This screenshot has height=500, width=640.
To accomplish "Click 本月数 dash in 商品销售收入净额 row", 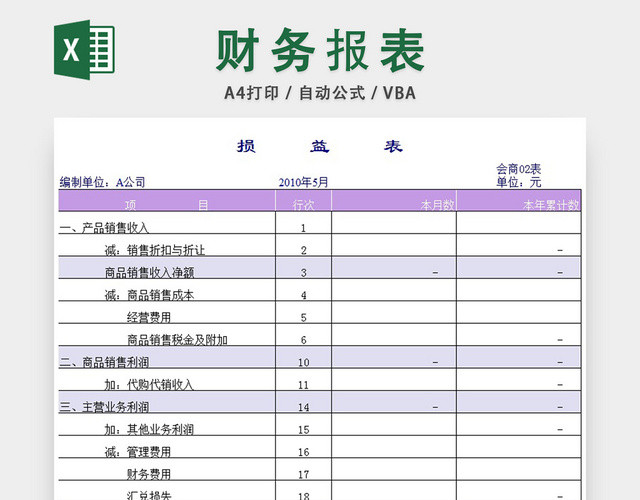I will point(435,272).
